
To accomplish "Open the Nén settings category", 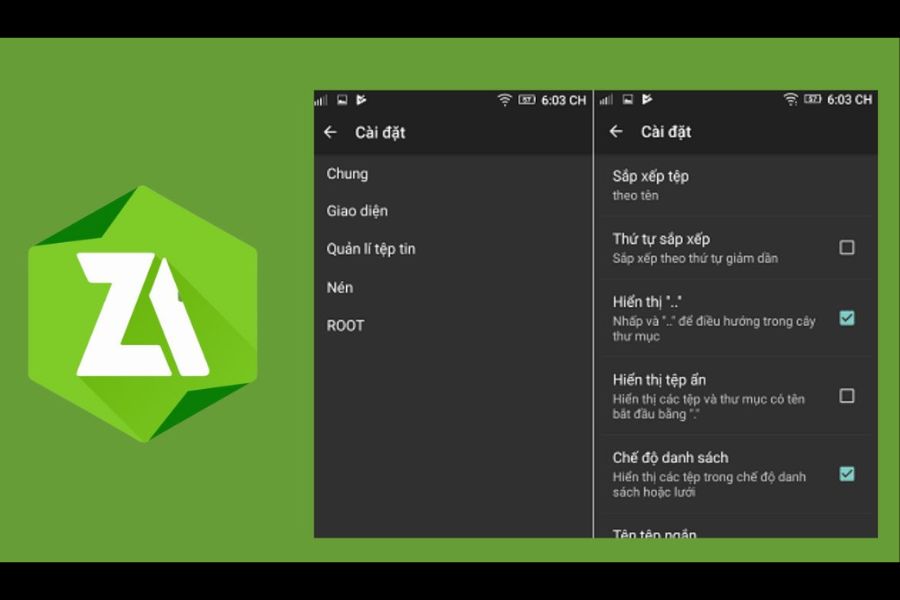I will click(x=453, y=287).
